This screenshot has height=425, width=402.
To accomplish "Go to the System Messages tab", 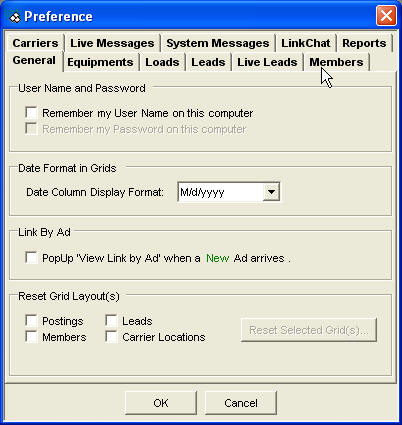I will pyautogui.click(x=218, y=43).
